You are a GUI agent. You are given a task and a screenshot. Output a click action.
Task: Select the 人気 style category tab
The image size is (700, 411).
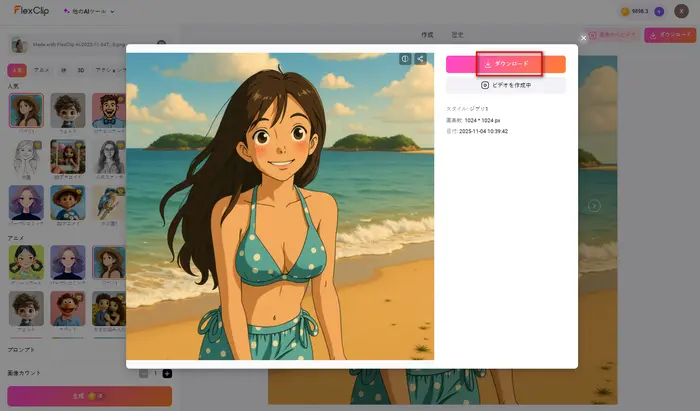coord(17,70)
